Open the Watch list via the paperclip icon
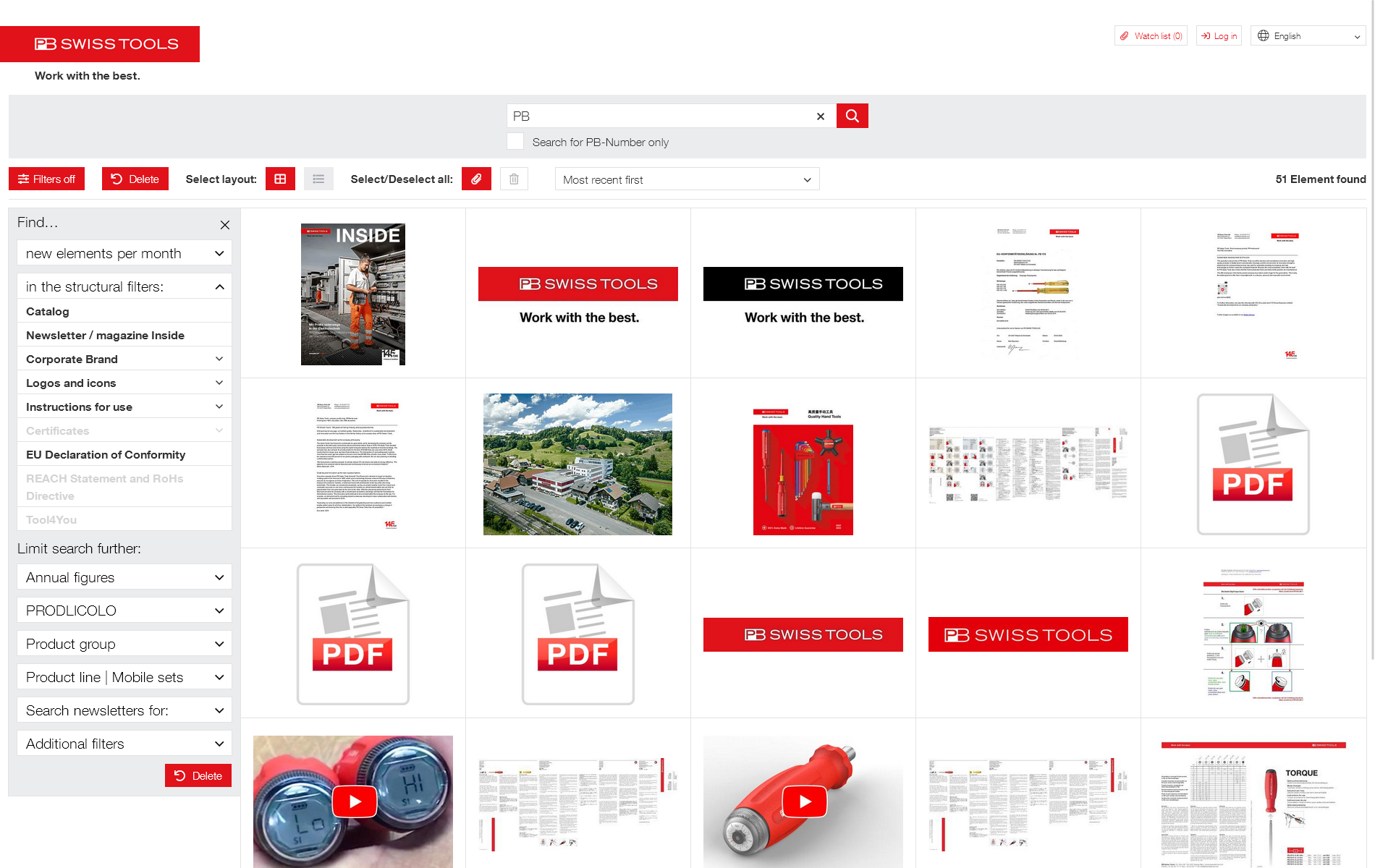 coord(1151,35)
